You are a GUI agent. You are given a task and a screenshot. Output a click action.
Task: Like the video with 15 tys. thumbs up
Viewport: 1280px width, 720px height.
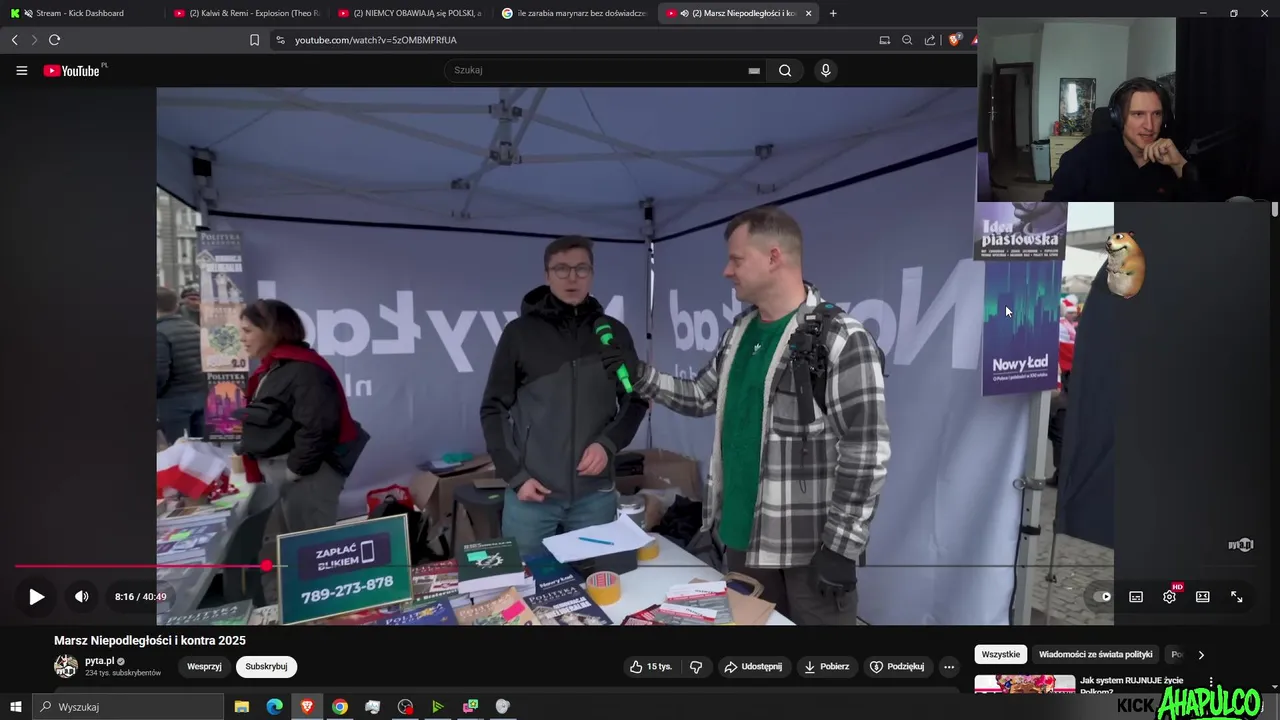pos(650,666)
